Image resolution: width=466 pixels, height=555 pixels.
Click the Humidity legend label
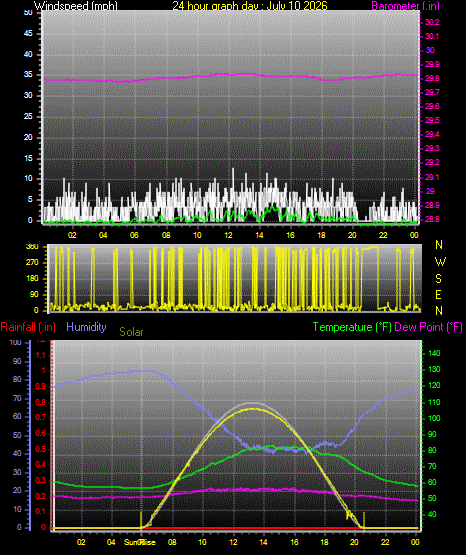click(86, 327)
